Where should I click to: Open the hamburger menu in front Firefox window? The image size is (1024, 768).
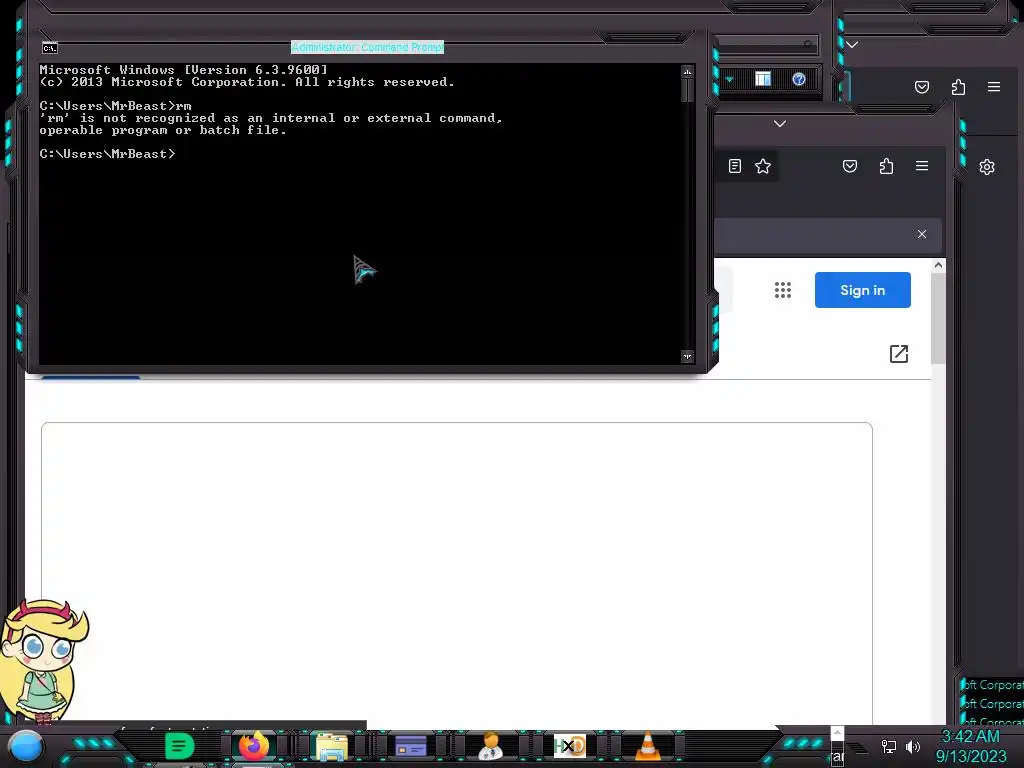[921, 166]
